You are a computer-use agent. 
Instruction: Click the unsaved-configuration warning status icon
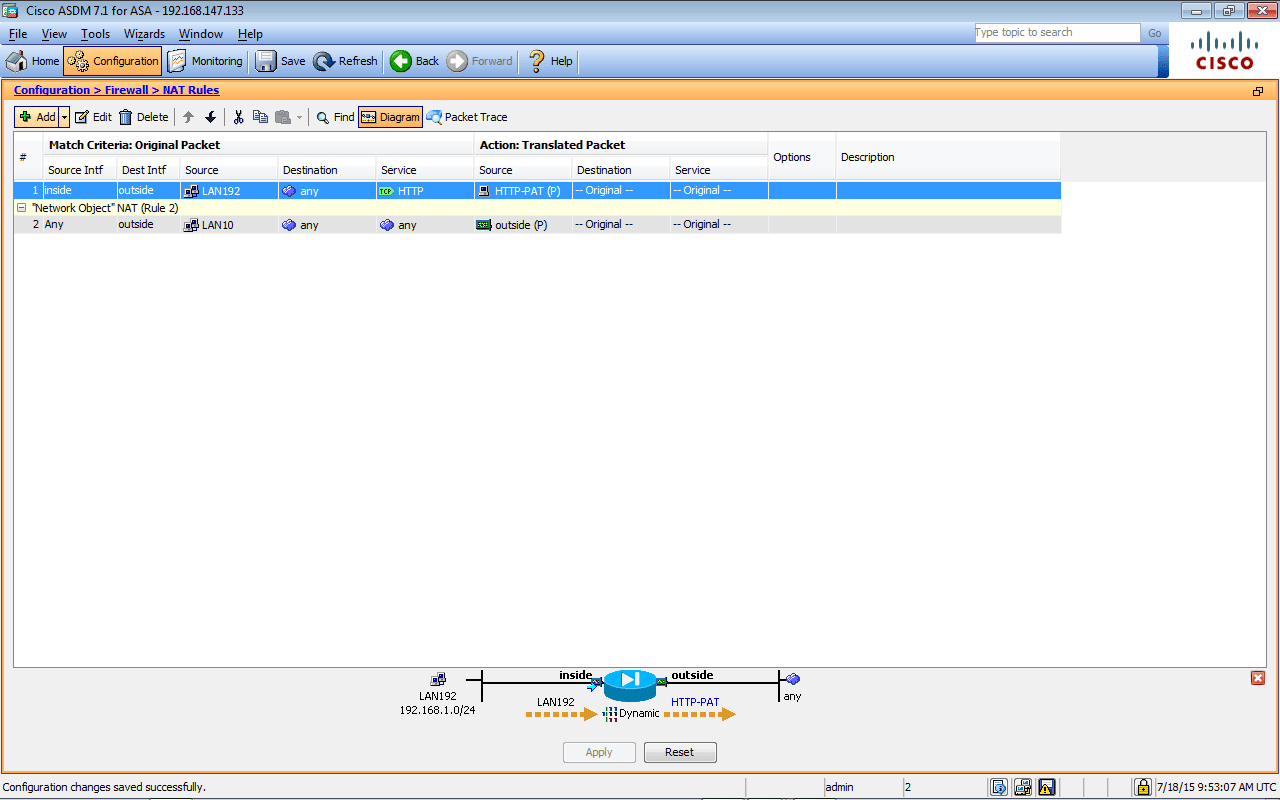(x=1047, y=787)
